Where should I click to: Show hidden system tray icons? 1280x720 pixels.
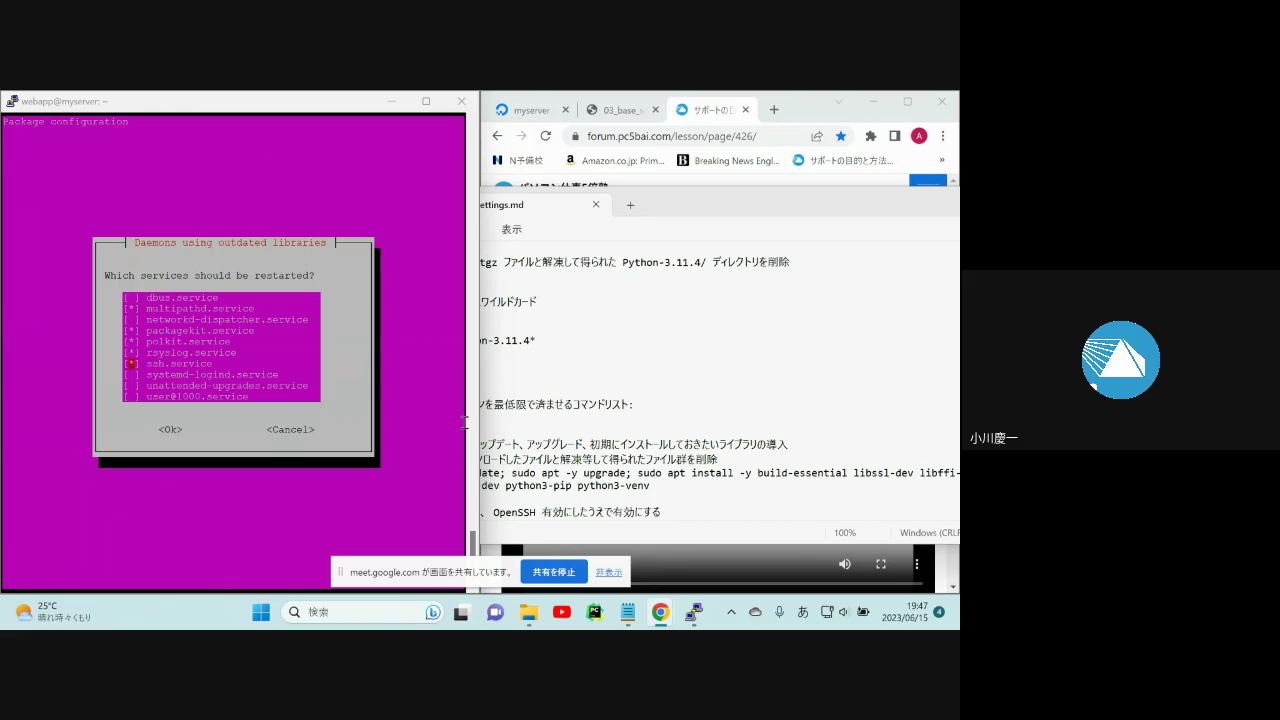click(x=731, y=612)
